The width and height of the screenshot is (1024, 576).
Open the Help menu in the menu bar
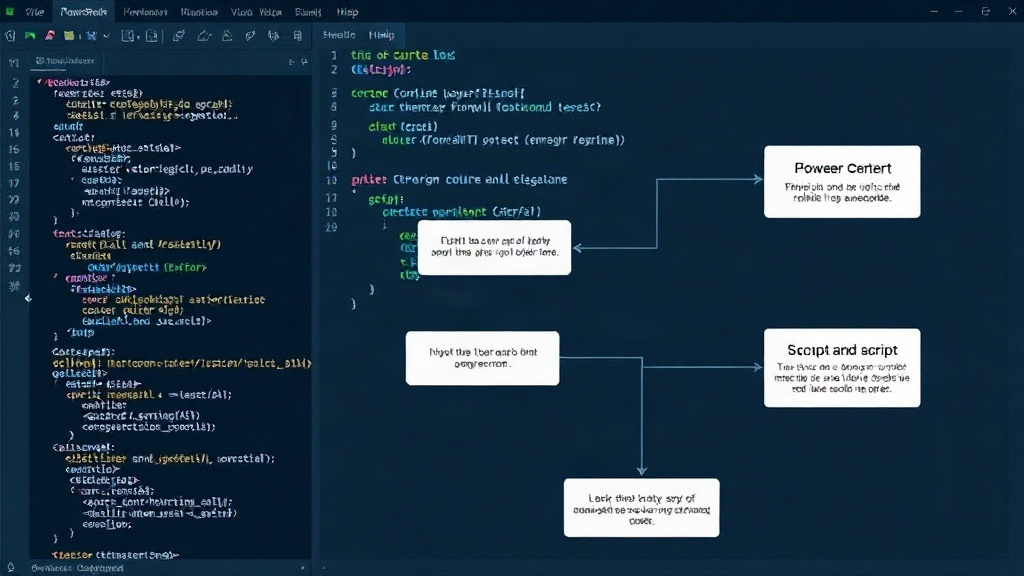[347, 12]
